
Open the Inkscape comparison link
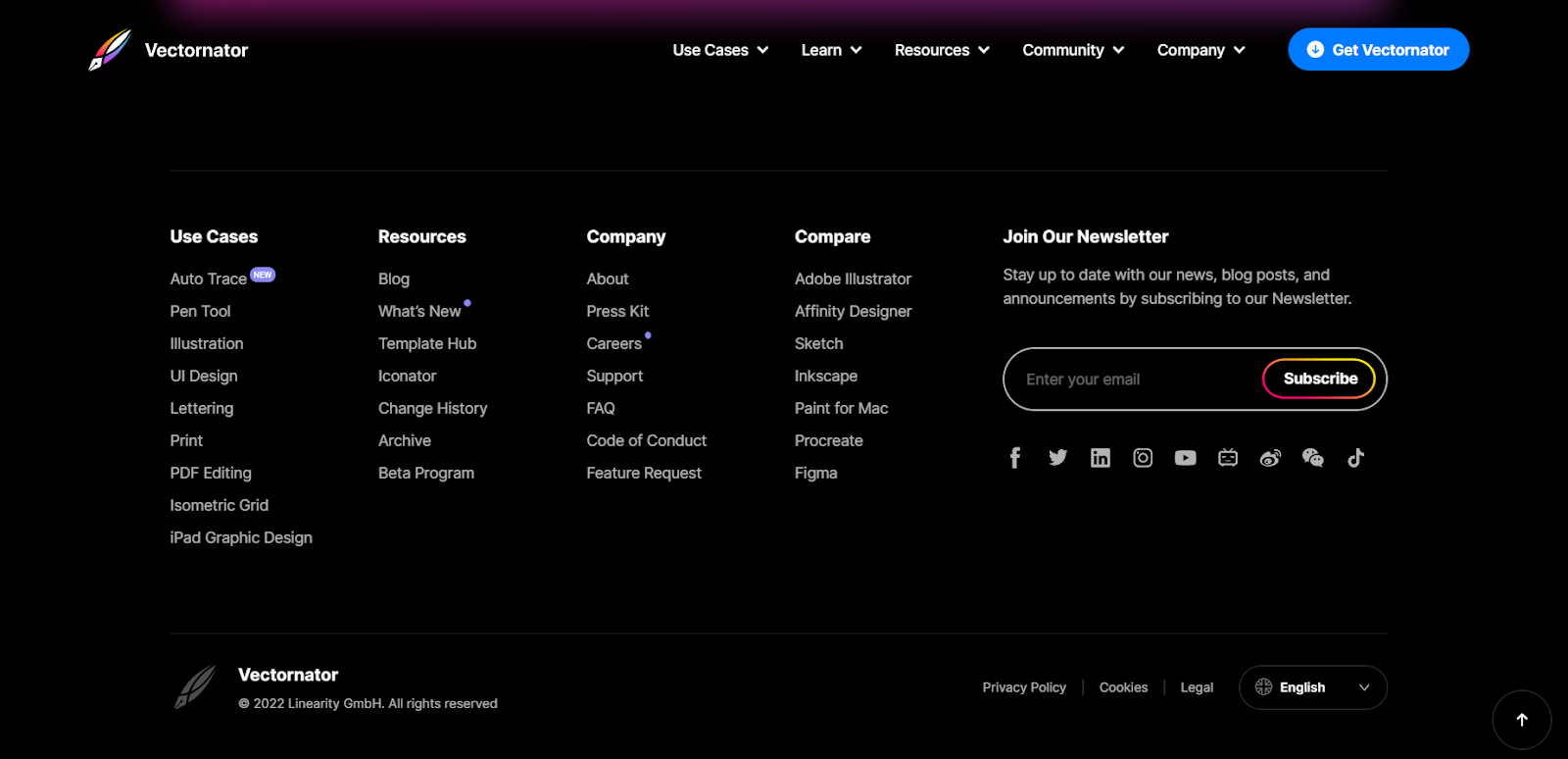point(826,377)
